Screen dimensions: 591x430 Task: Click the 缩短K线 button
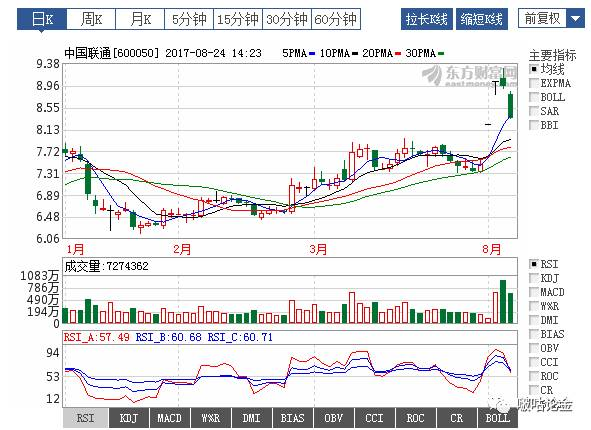(x=482, y=19)
